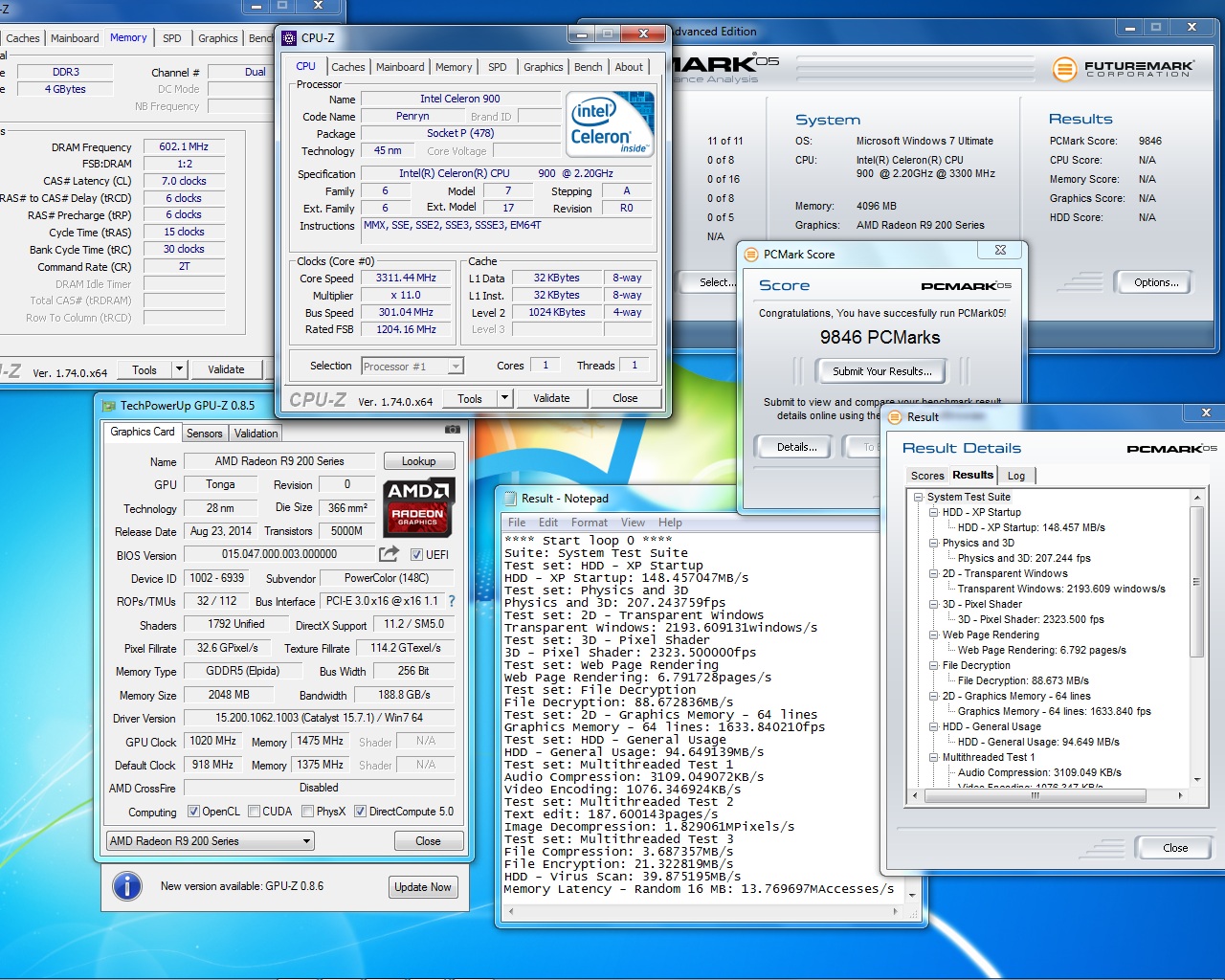Open the Format menu in Notepad
This screenshot has width=1225, height=980.
pyautogui.click(x=589, y=523)
